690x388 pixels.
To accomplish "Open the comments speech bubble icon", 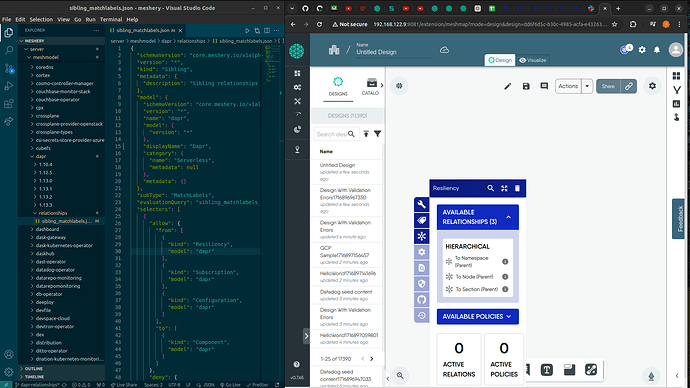I will tap(544, 86).
